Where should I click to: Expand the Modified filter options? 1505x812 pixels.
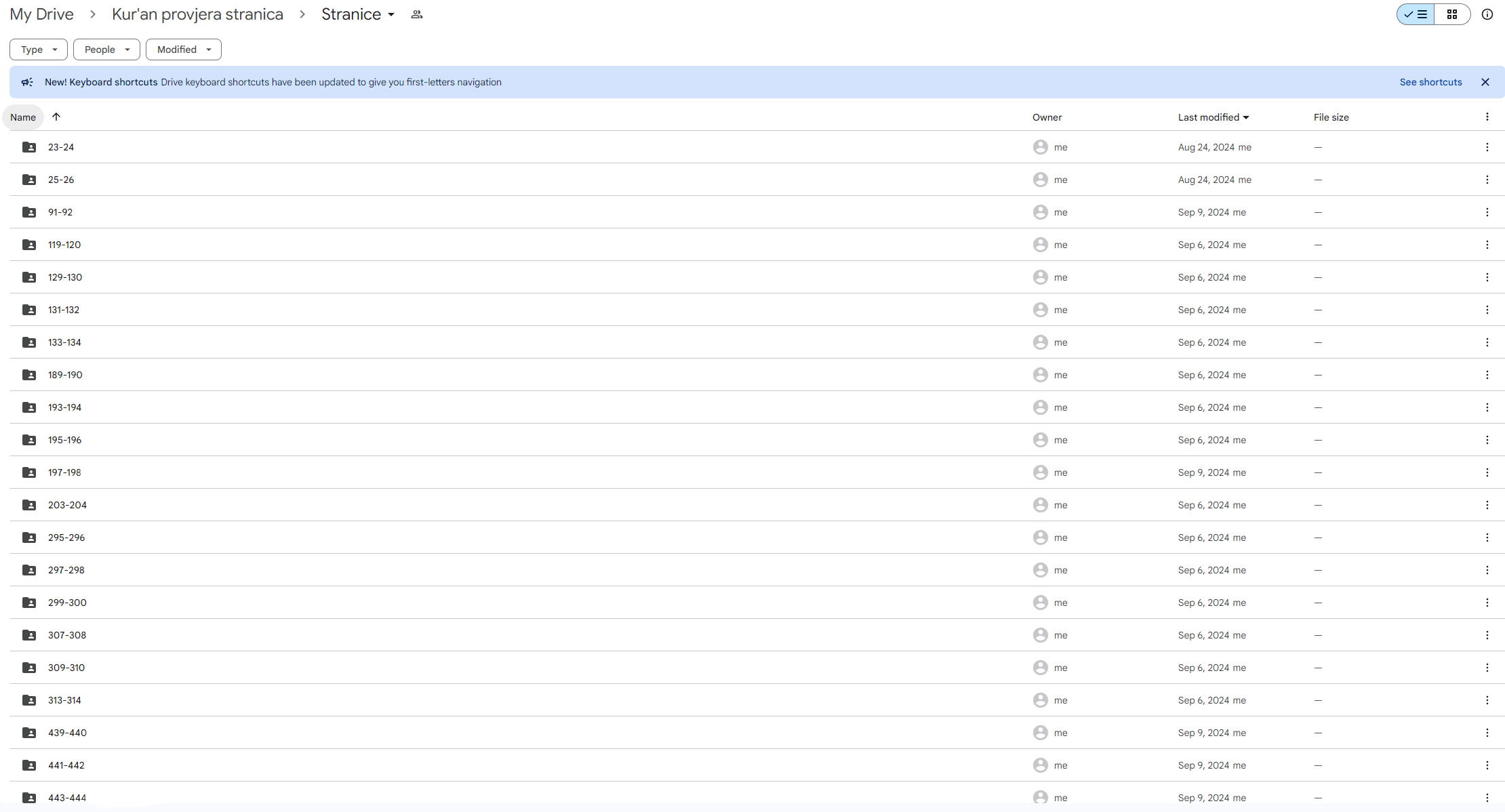pos(183,49)
